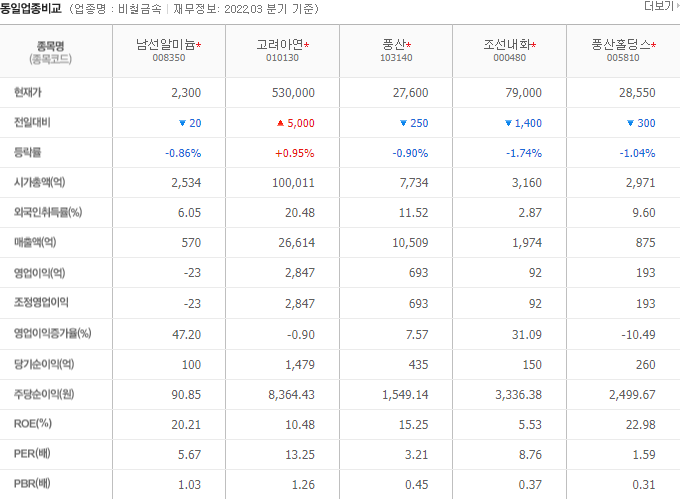Click the current price 79,000
Viewport: 680px width, 500px height.
[523, 93]
